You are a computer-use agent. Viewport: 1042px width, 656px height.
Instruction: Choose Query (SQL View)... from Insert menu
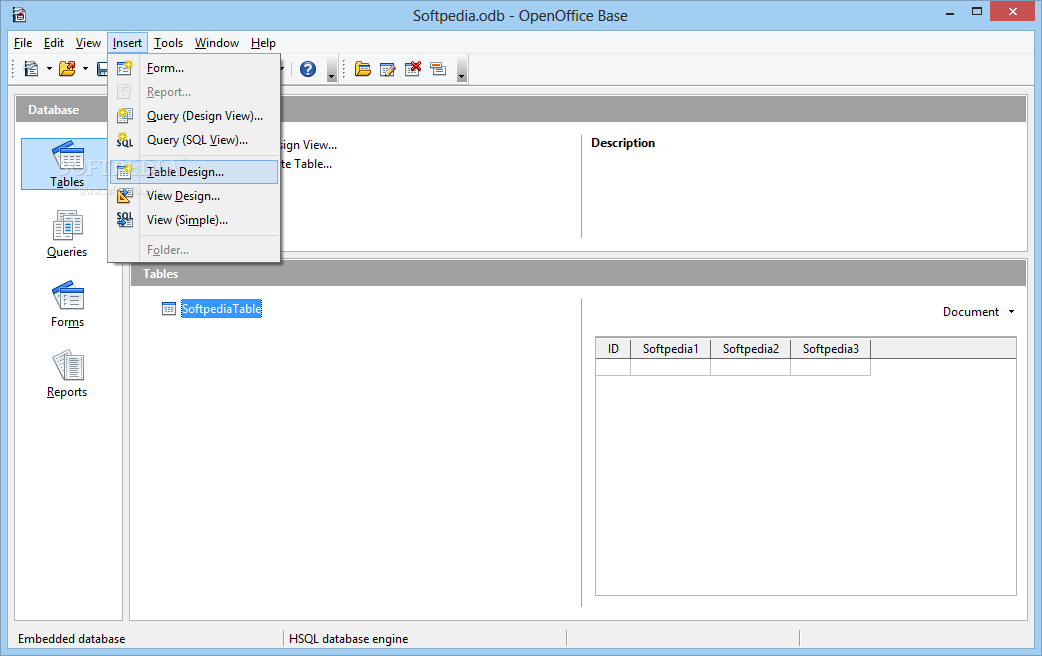click(194, 140)
